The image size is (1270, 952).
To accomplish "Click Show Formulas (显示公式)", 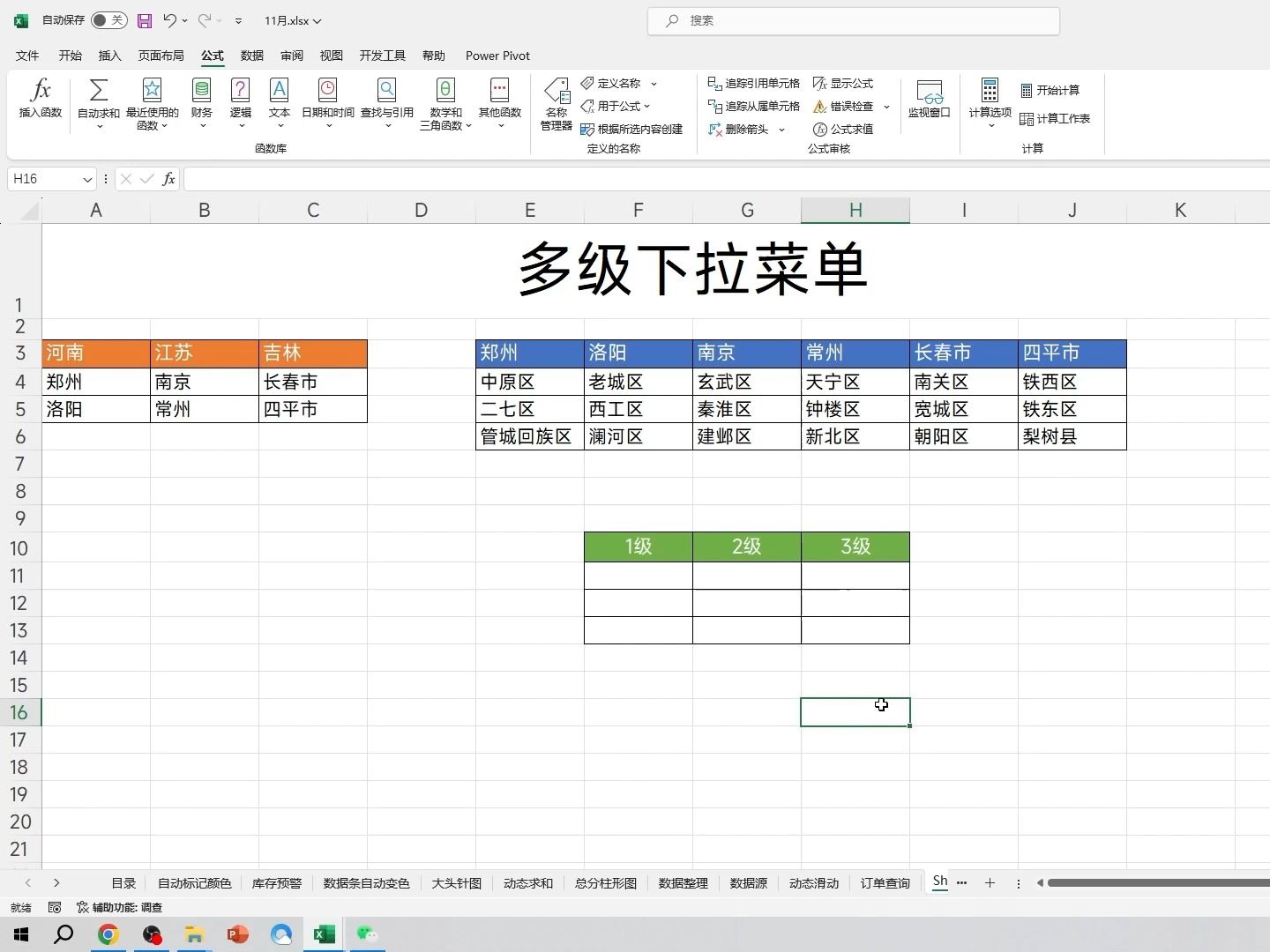I will click(843, 83).
